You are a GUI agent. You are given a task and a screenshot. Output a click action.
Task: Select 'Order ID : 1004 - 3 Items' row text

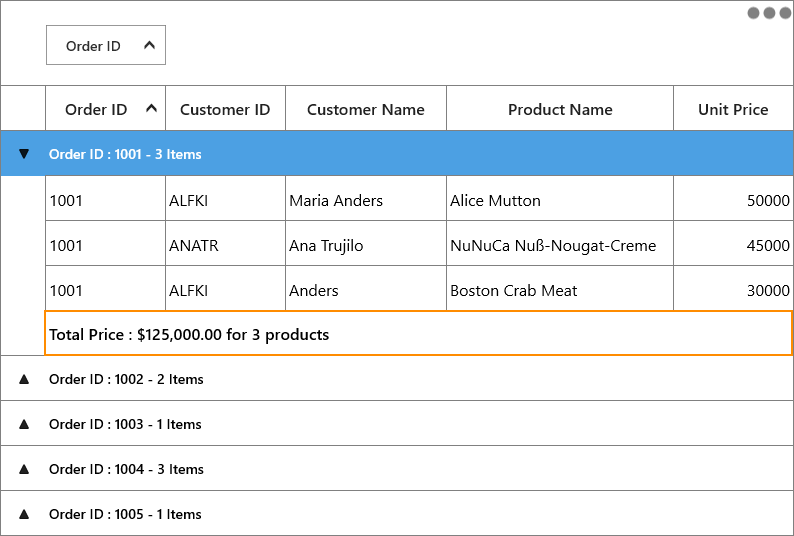click(126, 469)
